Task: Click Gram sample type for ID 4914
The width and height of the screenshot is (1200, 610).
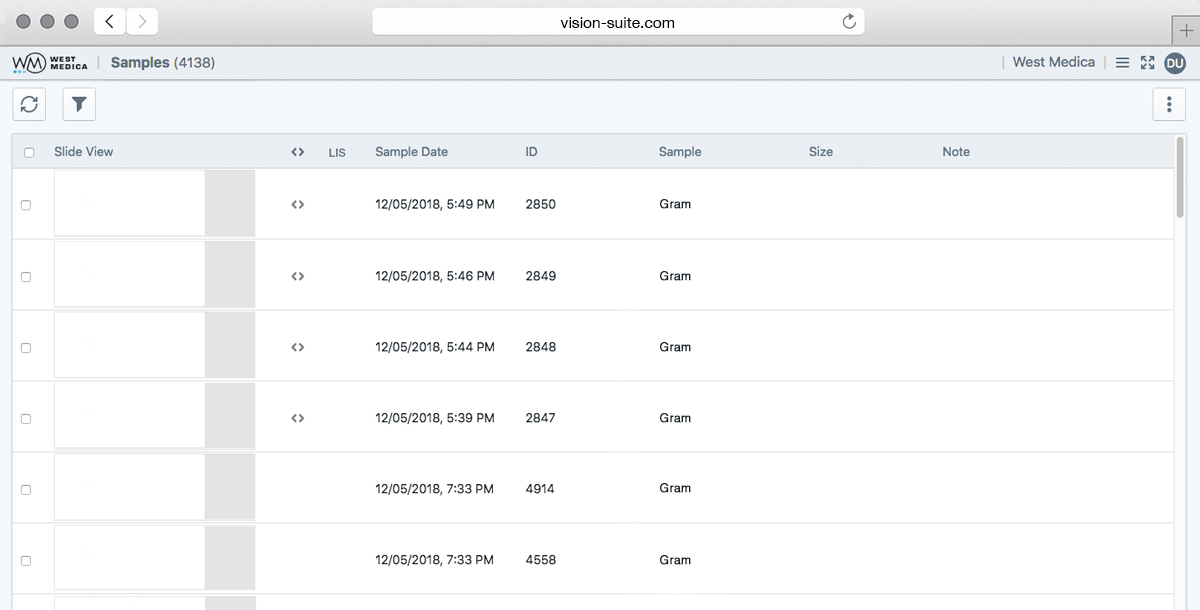Action: (x=675, y=488)
